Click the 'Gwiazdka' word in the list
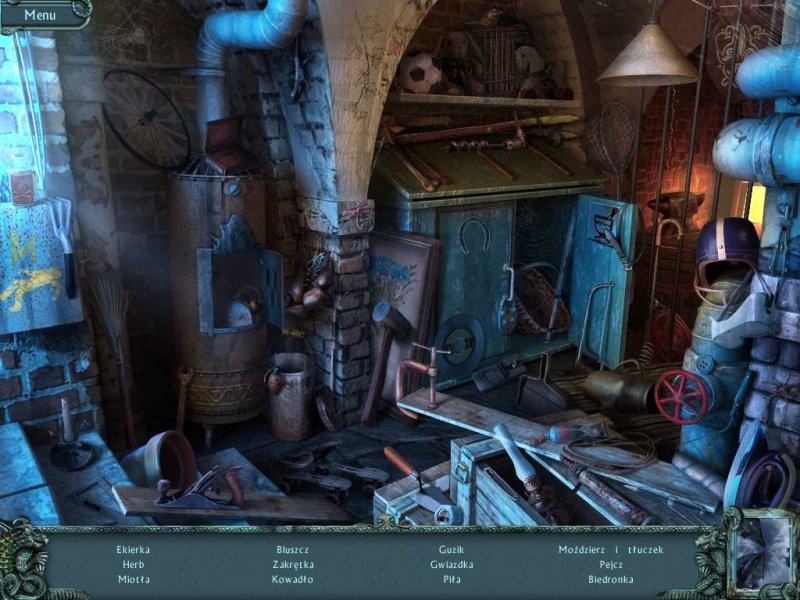 click(x=451, y=564)
